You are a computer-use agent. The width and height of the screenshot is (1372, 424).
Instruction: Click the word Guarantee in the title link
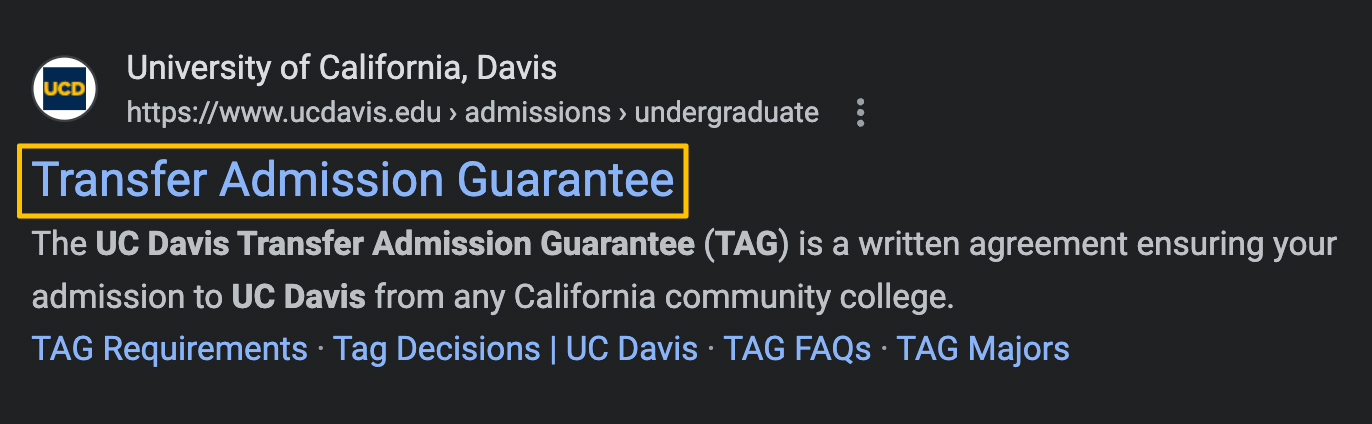(x=565, y=180)
